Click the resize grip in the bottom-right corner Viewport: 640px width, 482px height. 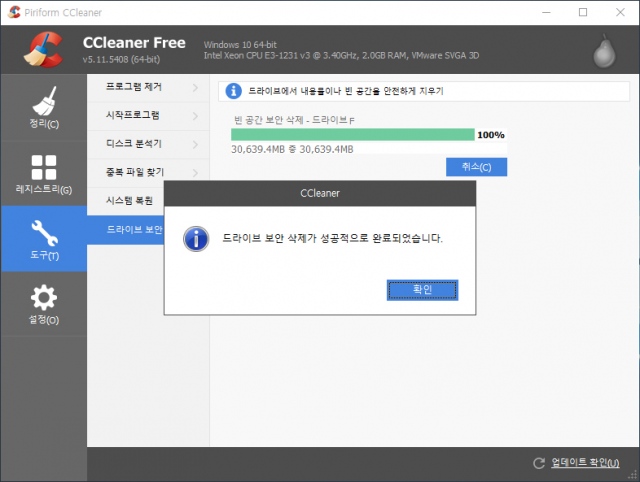coord(633,475)
